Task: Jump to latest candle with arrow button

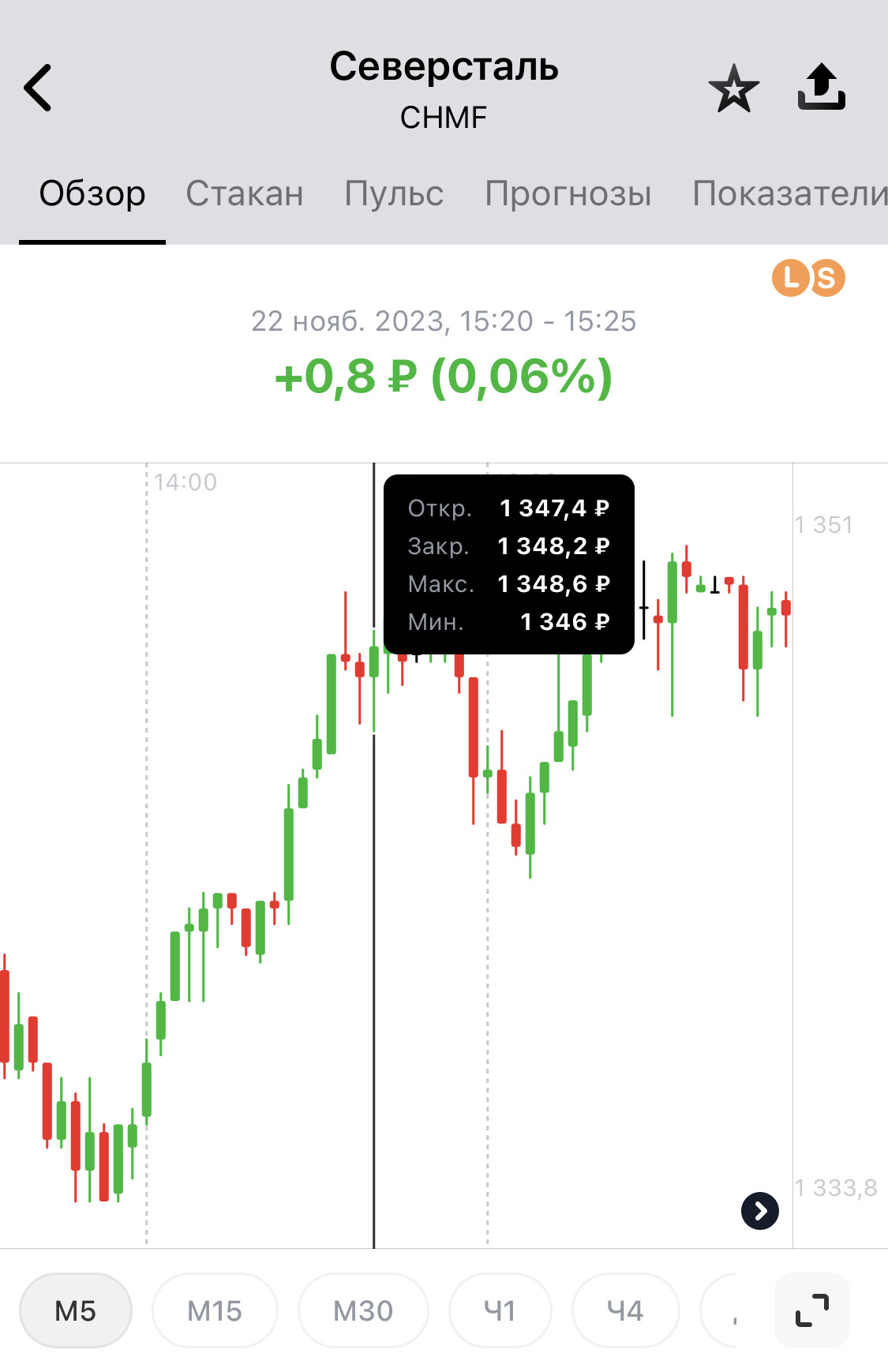Action: [x=760, y=1210]
